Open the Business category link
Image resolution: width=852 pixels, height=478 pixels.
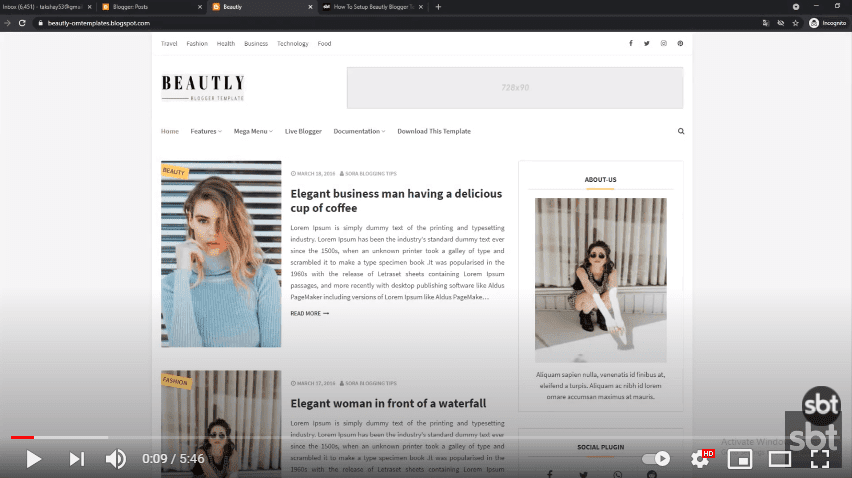[x=256, y=43]
